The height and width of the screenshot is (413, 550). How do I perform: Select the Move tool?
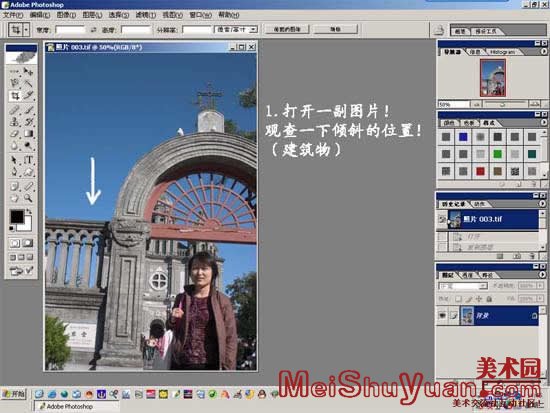click(x=28, y=72)
